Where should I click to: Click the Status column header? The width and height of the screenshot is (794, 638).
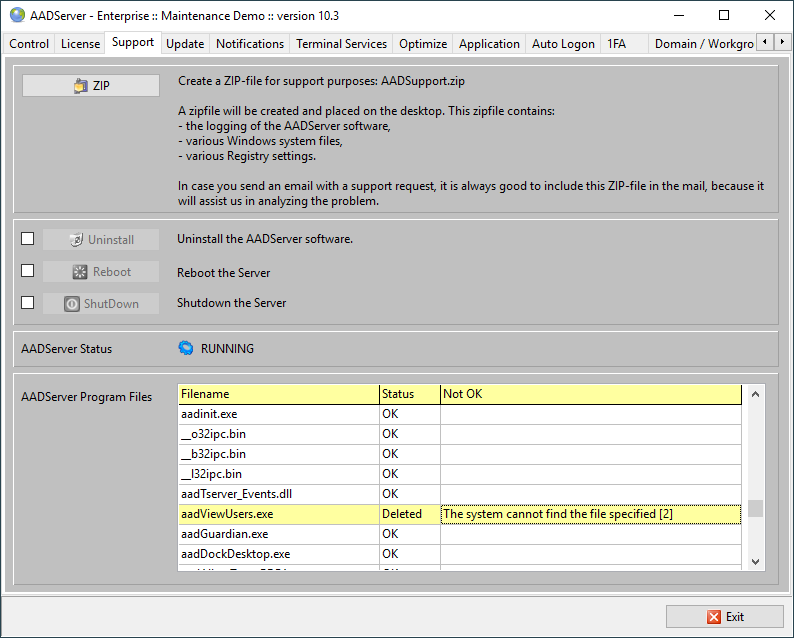click(x=409, y=394)
